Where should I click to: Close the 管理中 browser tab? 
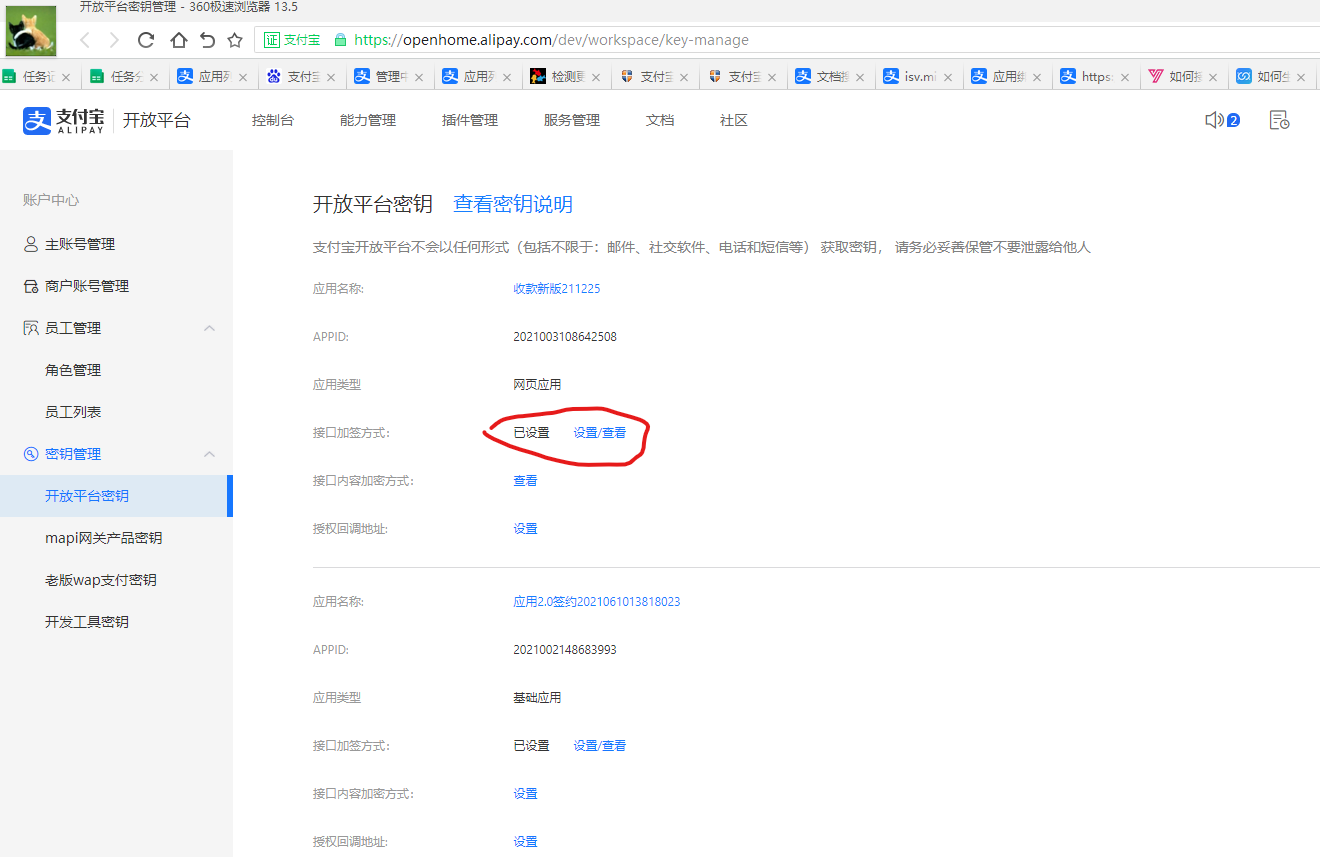[x=419, y=77]
